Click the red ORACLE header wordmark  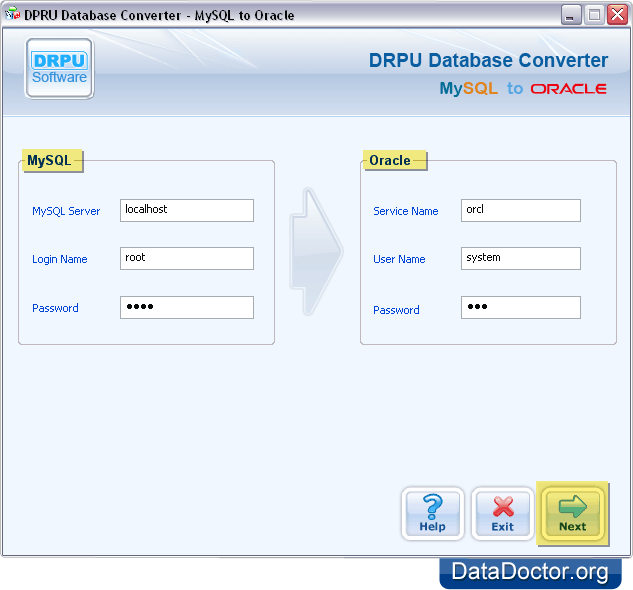pos(568,89)
